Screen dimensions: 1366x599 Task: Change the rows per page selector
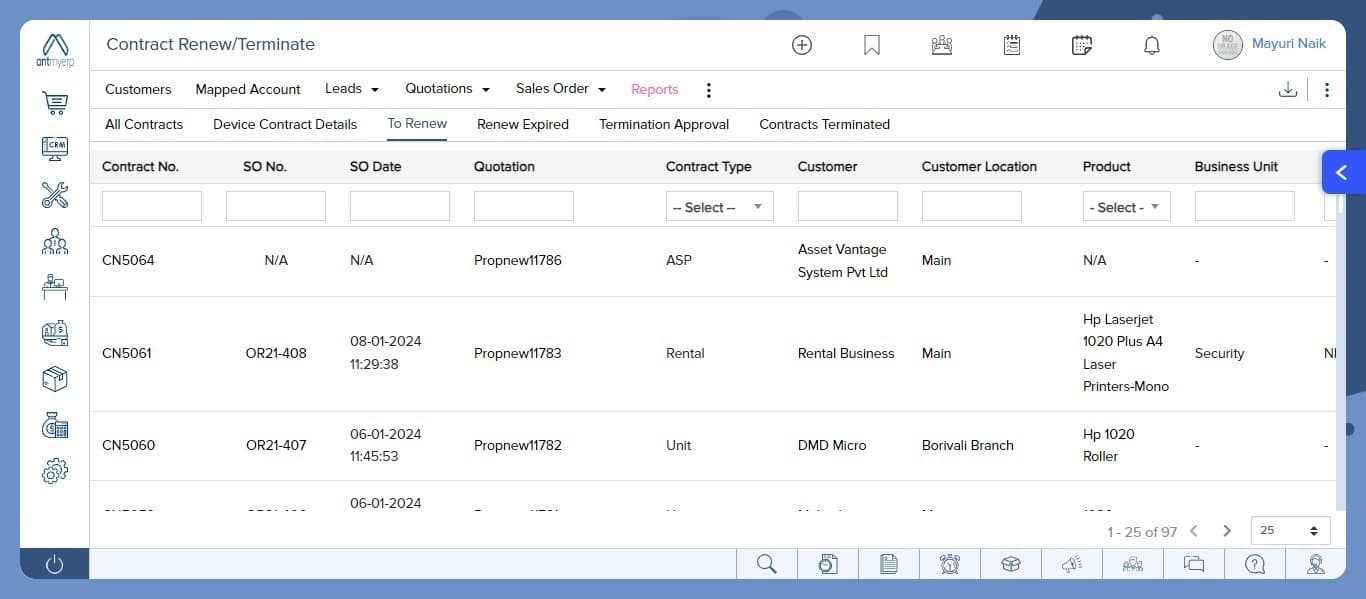point(1290,531)
